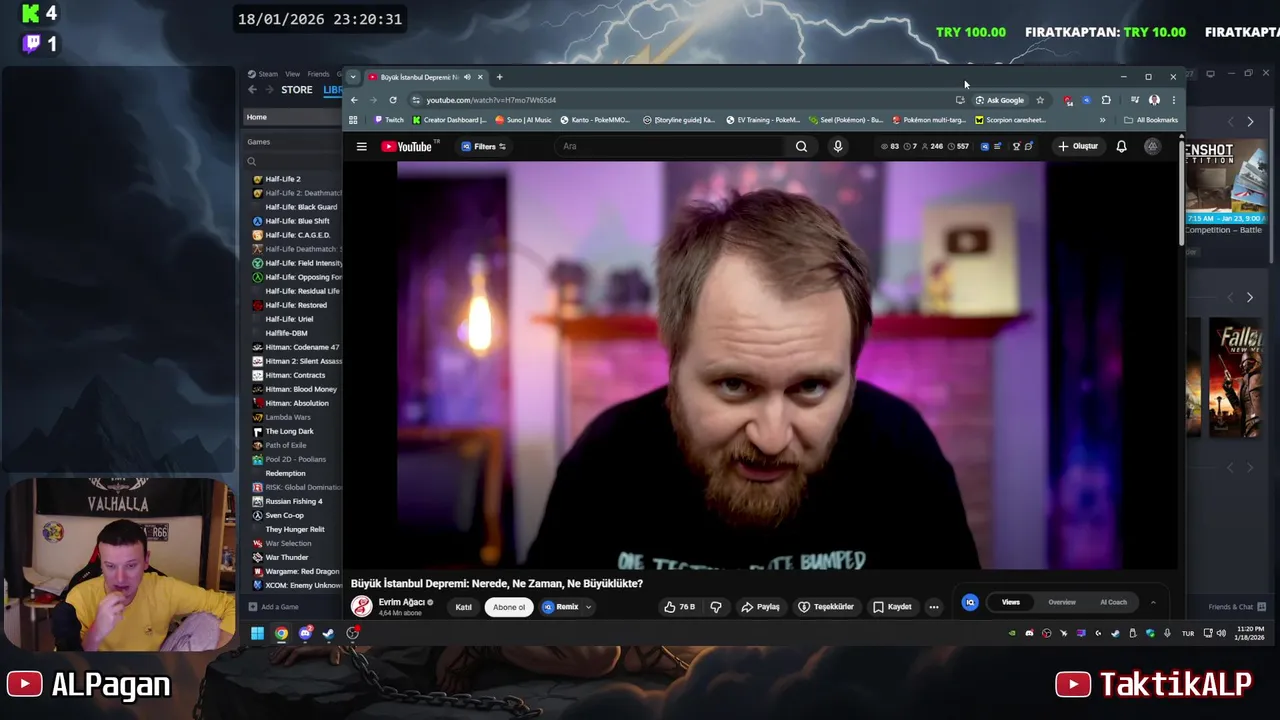Click the Katıl join button
This screenshot has height=720, width=1280.
tap(463, 607)
